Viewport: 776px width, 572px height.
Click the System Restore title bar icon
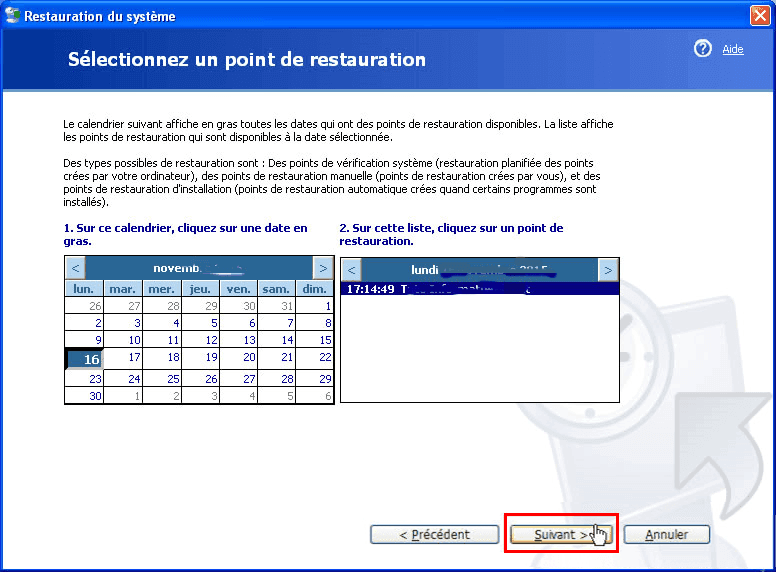tap(12, 15)
